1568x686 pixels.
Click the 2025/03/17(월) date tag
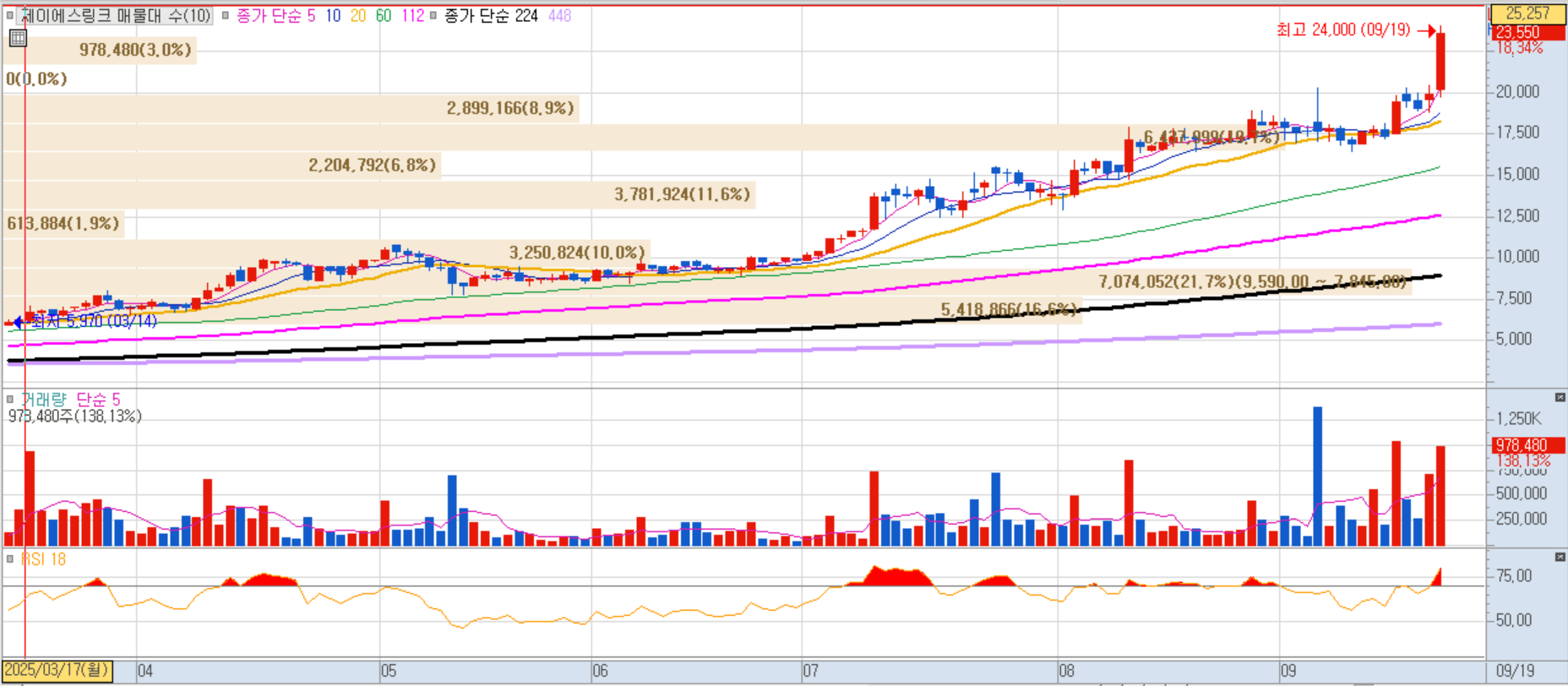(x=57, y=670)
